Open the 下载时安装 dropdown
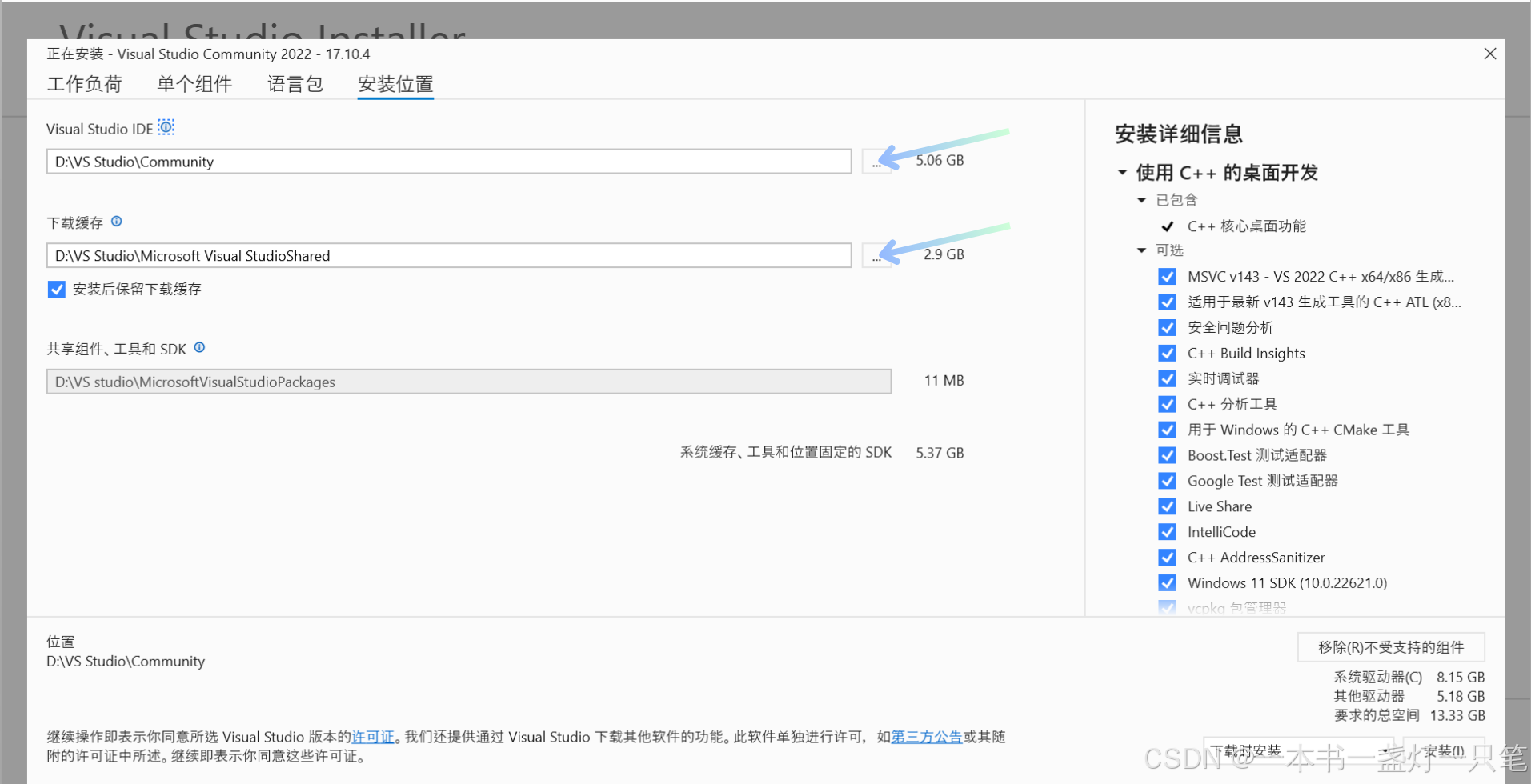The height and width of the screenshot is (784, 1531). coord(1298,751)
